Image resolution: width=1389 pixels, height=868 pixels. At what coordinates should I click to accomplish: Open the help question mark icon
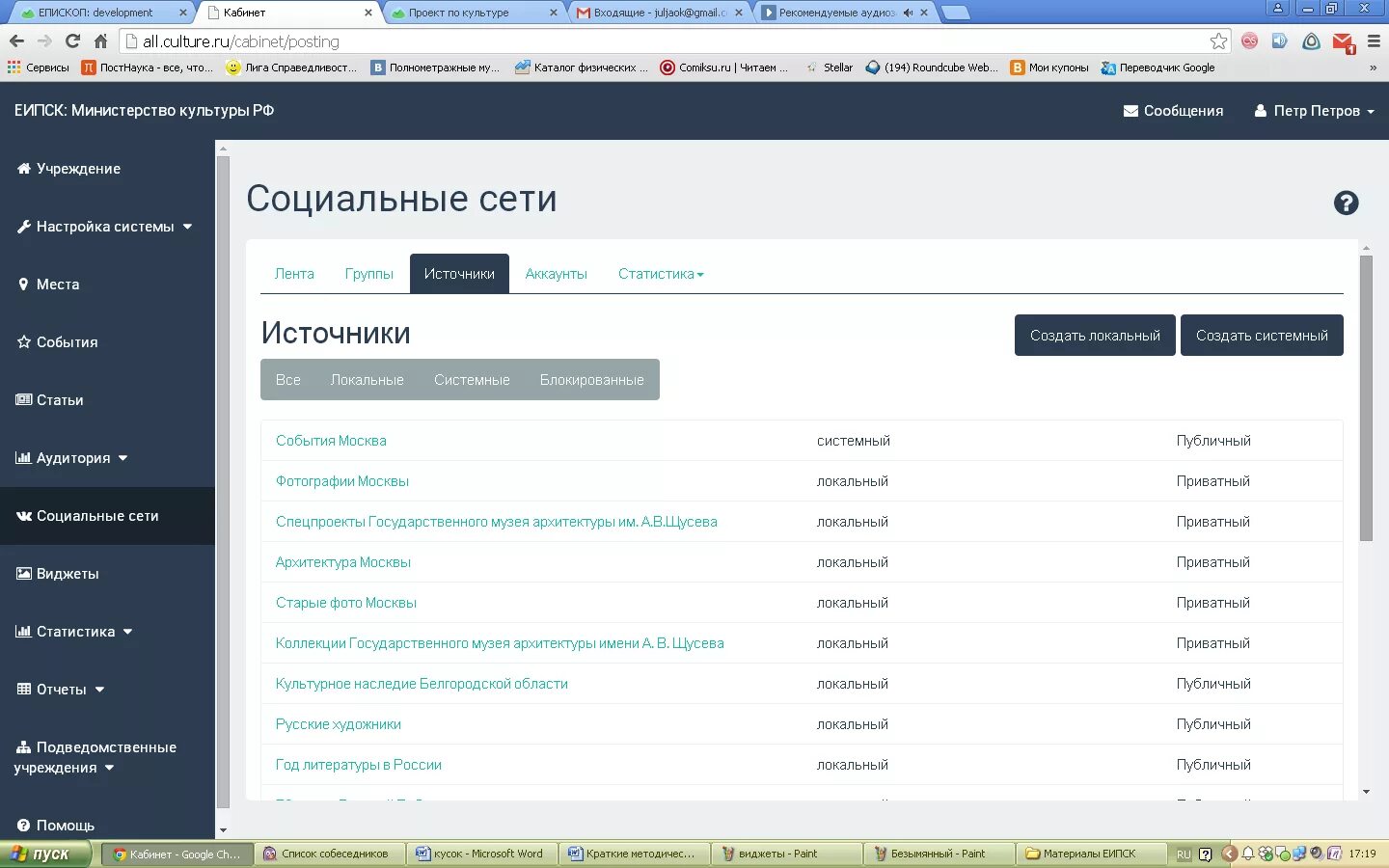pos(1346,203)
